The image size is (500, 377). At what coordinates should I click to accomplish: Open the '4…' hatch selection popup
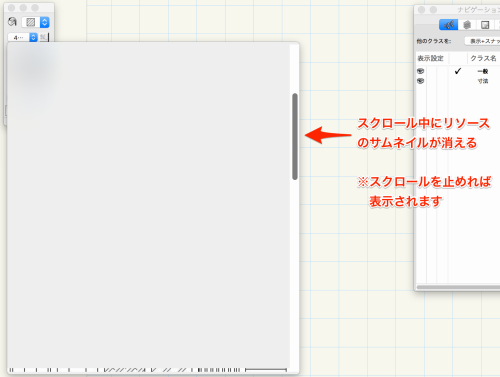click(x=23, y=37)
